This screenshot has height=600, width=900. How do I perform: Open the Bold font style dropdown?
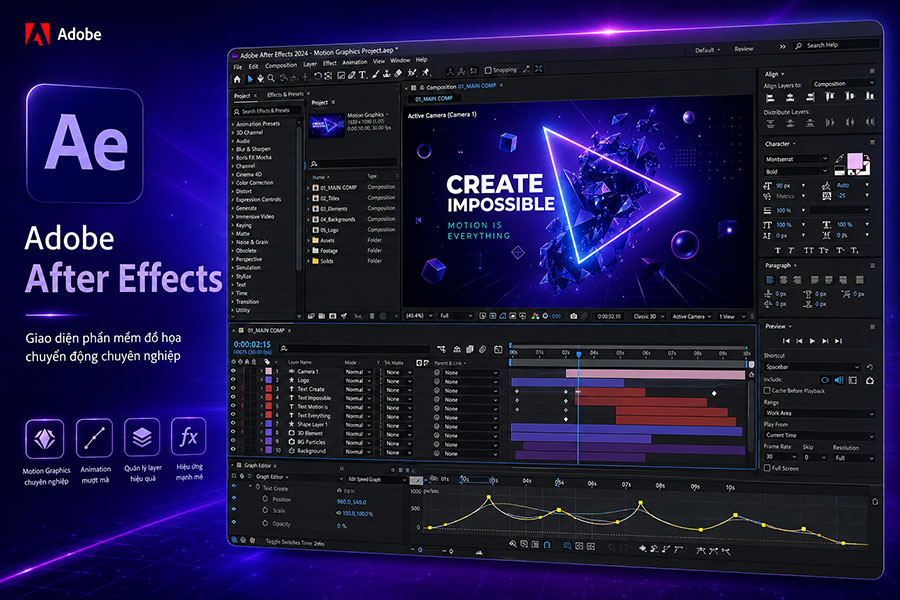click(796, 171)
